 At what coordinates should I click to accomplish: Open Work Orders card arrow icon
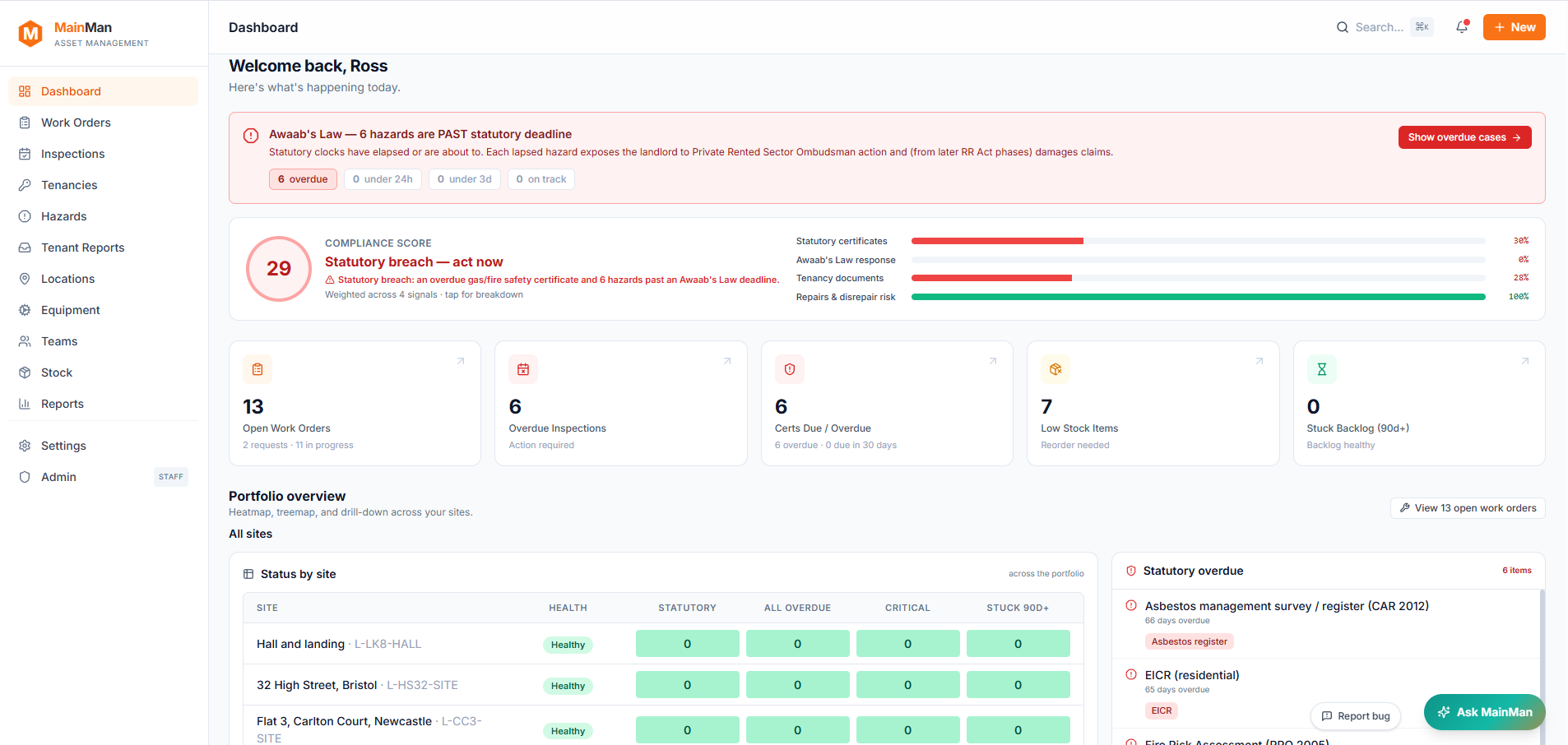[x=461, y=361]
